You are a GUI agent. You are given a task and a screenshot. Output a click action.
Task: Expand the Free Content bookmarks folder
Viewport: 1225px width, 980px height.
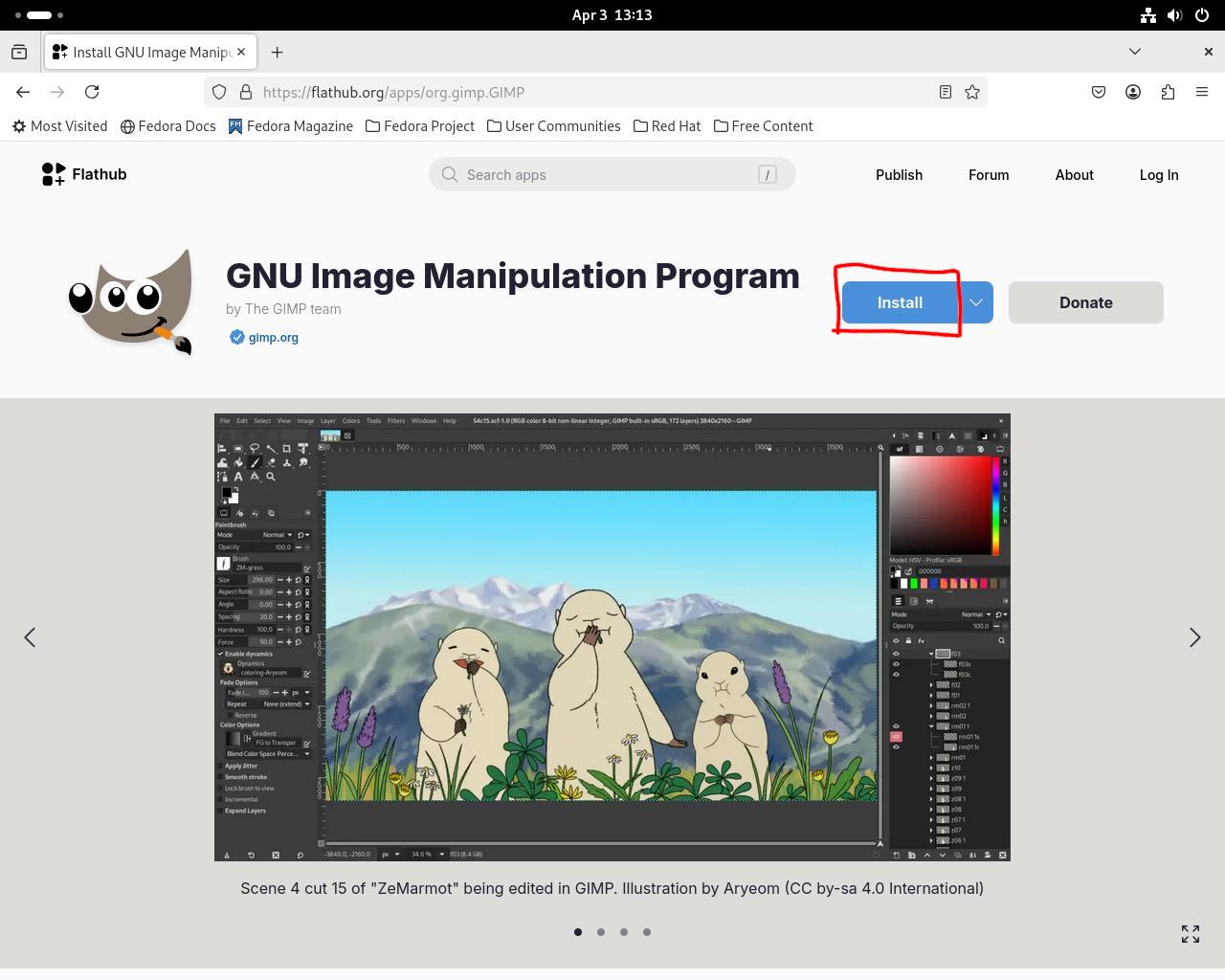763,126
